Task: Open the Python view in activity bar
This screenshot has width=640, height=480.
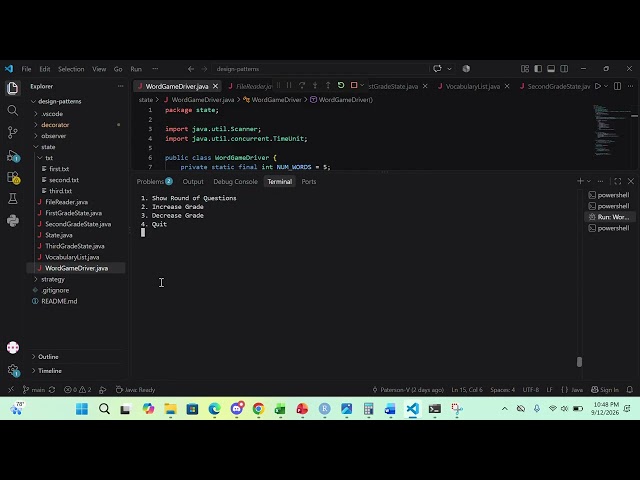Action: click(x=13, y=221)
